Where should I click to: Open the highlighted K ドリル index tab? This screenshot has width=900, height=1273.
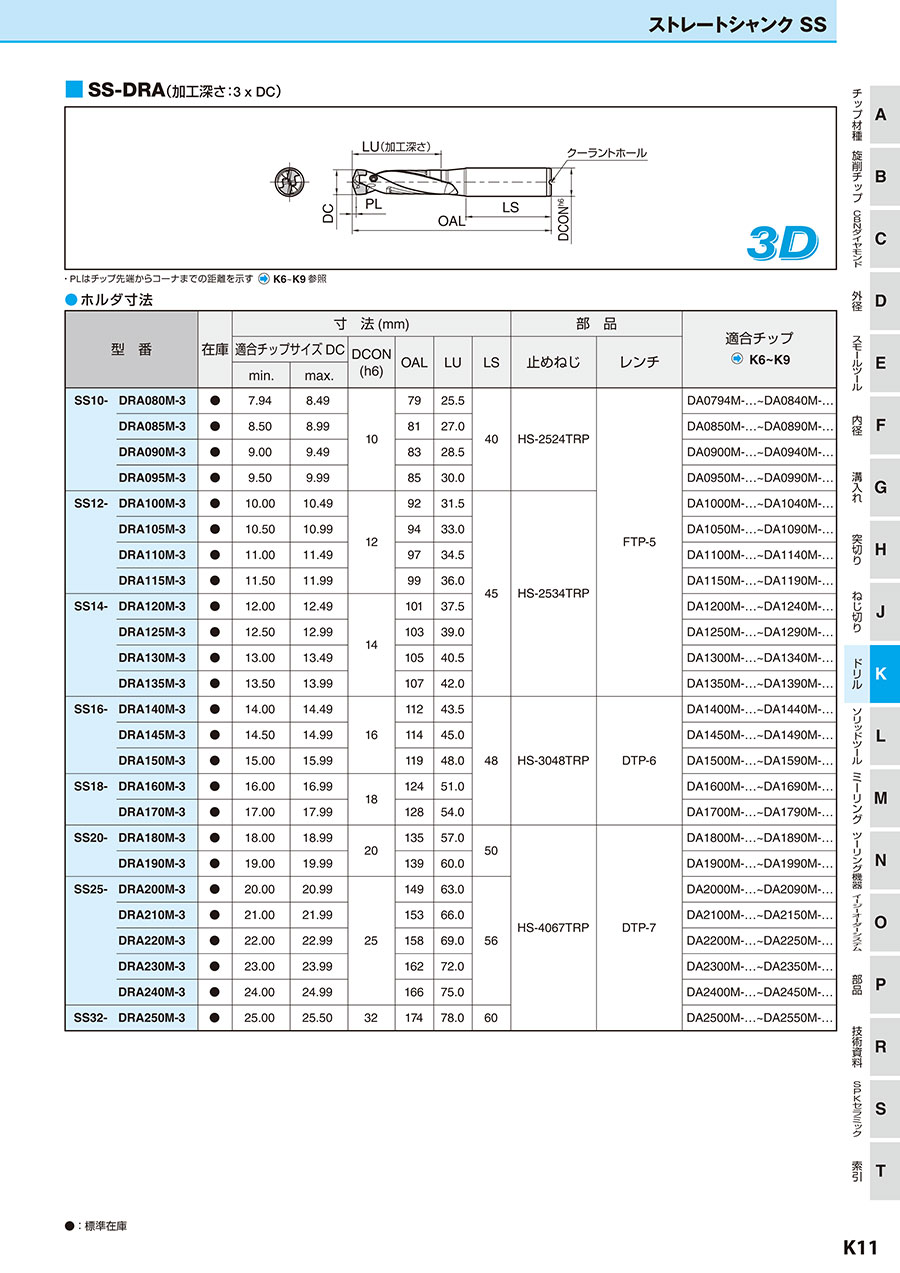pyautogui.click(x=879, y=673)
